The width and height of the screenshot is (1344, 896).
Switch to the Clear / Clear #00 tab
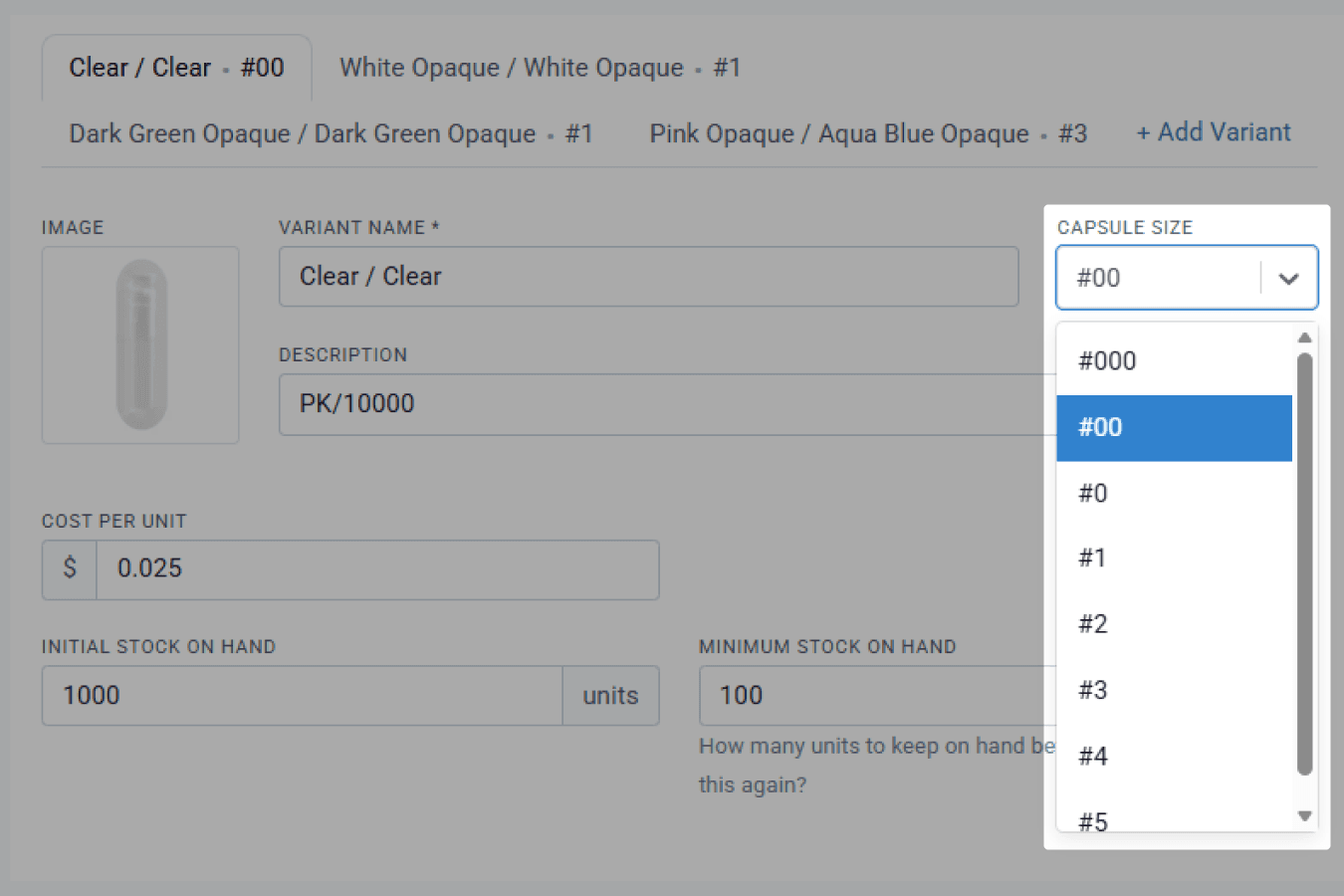[176, 68]
